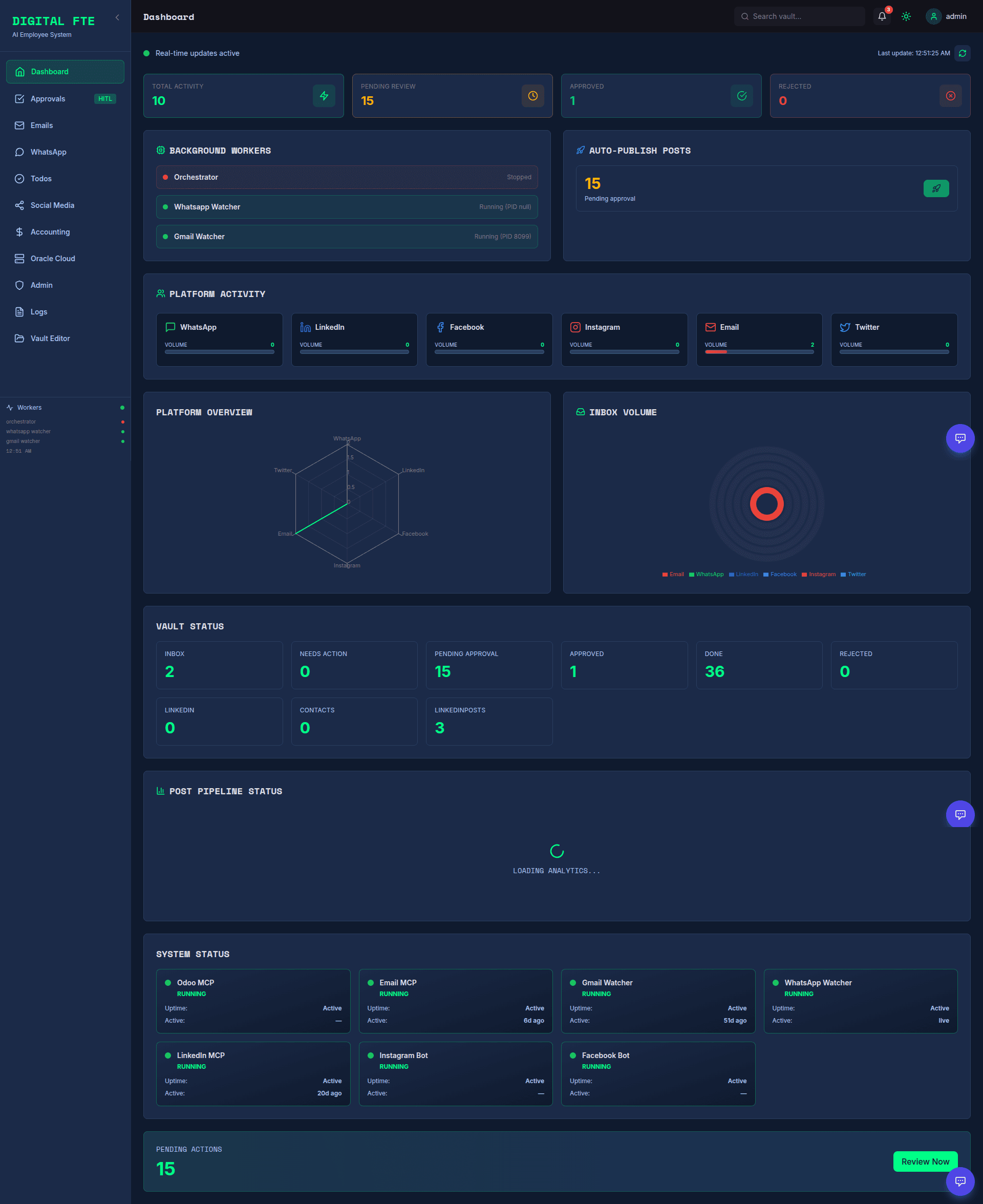Open the Accounting section
Screen dimensions: 983x1204
pos(65,231)
